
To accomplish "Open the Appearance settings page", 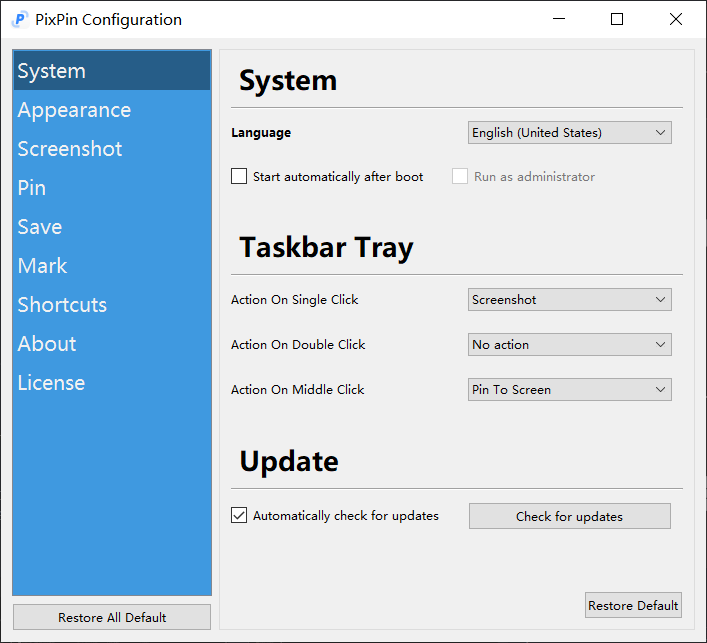I will point(112,110).
